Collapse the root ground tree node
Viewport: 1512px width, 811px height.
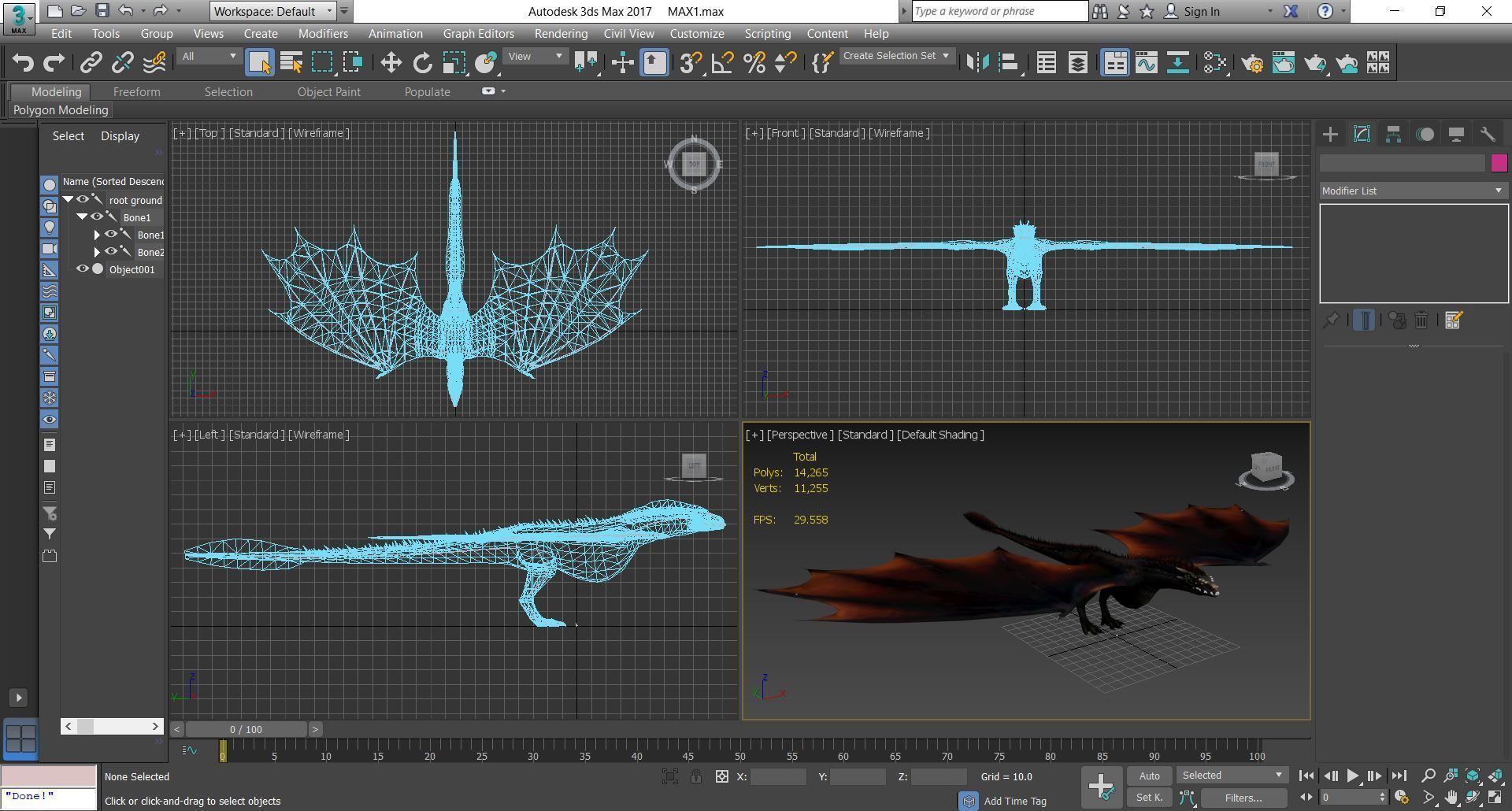[69, 200]
